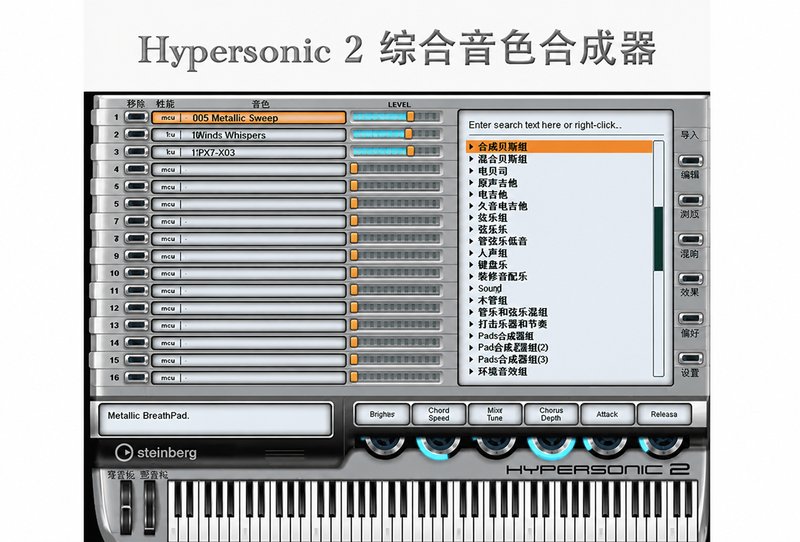Expand the 木管组 category arrow

click(471, 301)
